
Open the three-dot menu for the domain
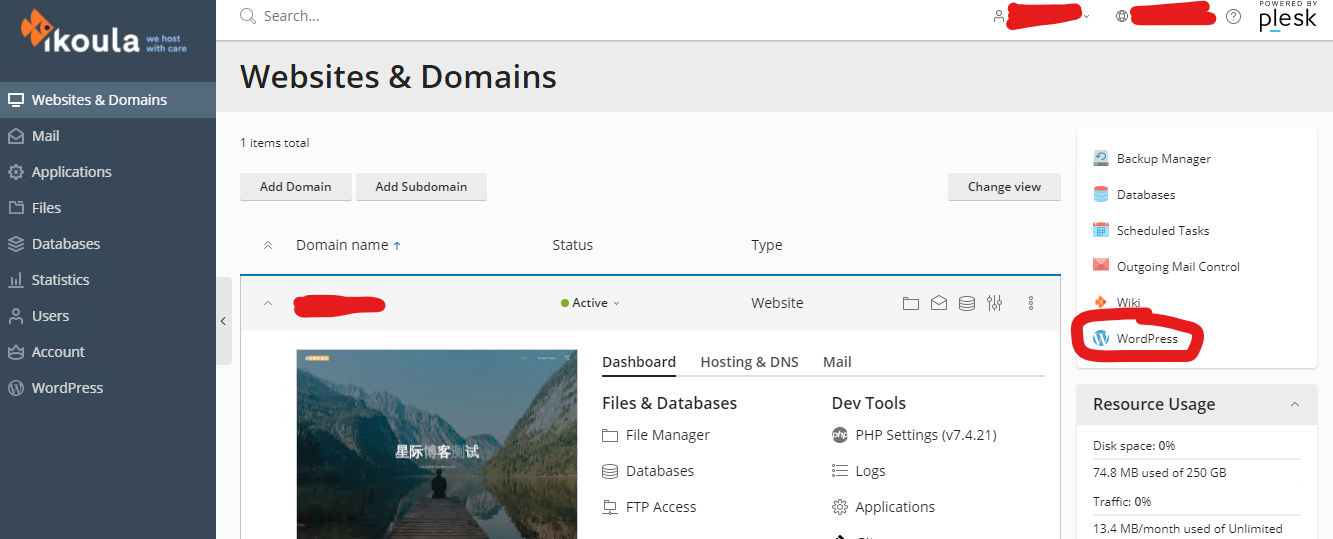pyautogui.click(x=1031, y=303)
